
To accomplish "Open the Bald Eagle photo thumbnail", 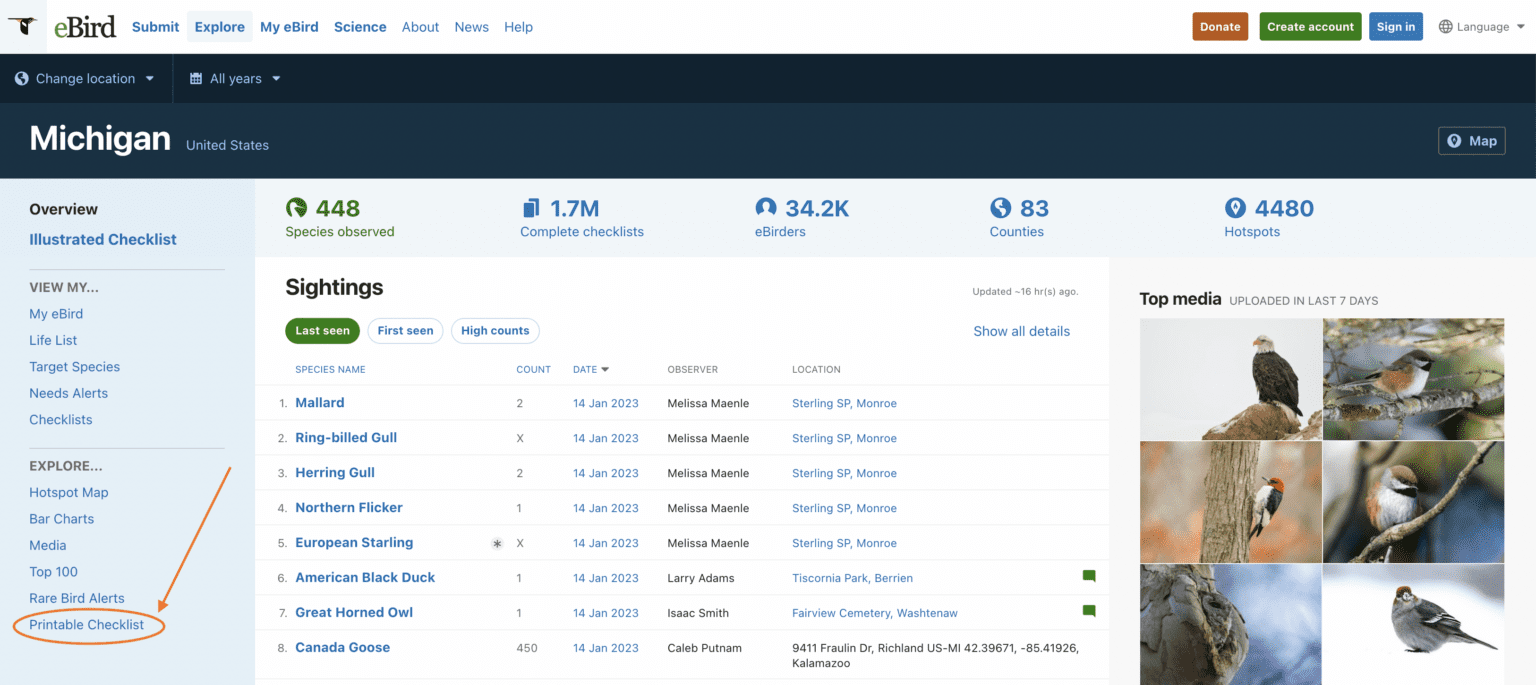I will coord(1230,379).
